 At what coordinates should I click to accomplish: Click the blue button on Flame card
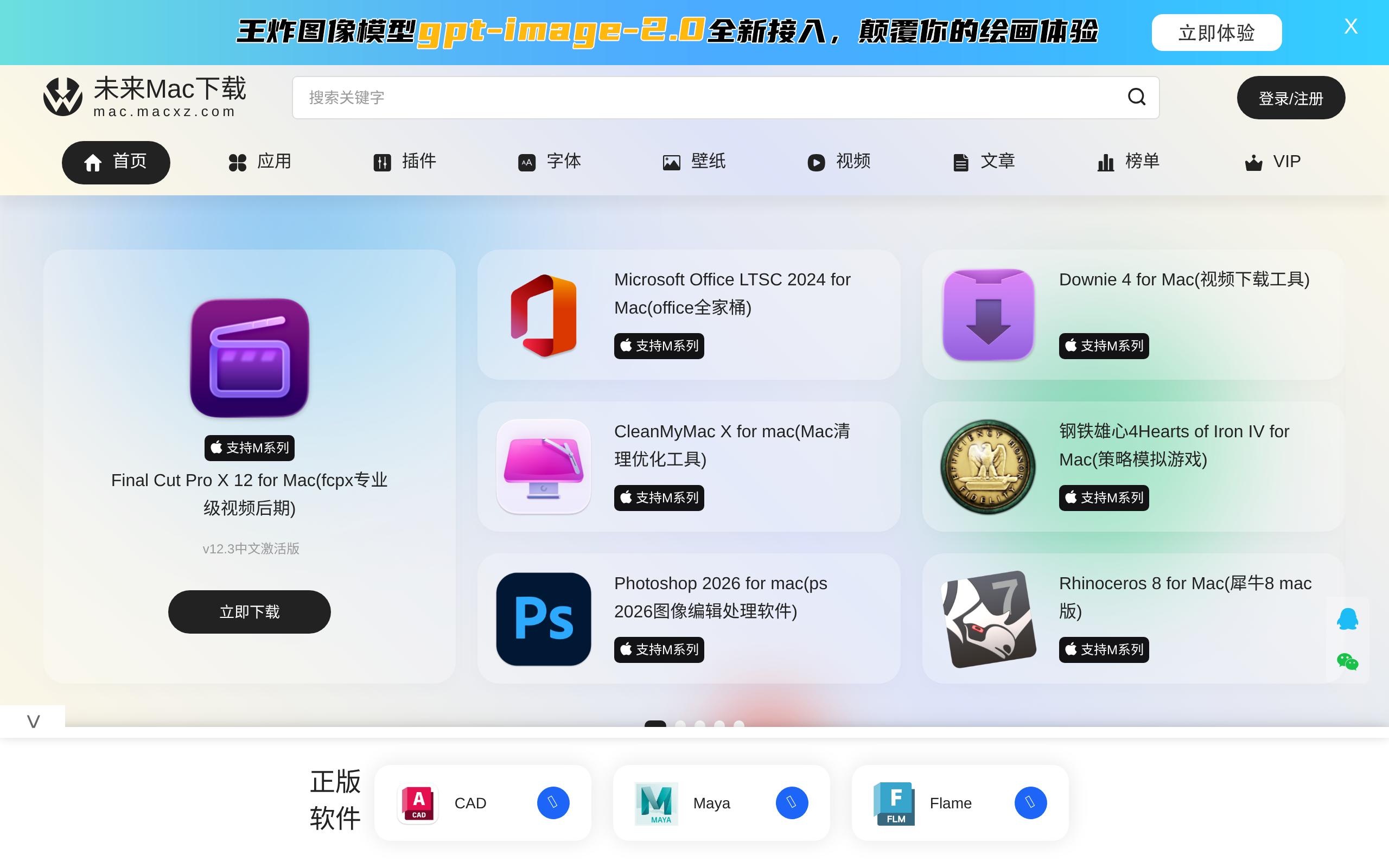[x=1031, y=802]
